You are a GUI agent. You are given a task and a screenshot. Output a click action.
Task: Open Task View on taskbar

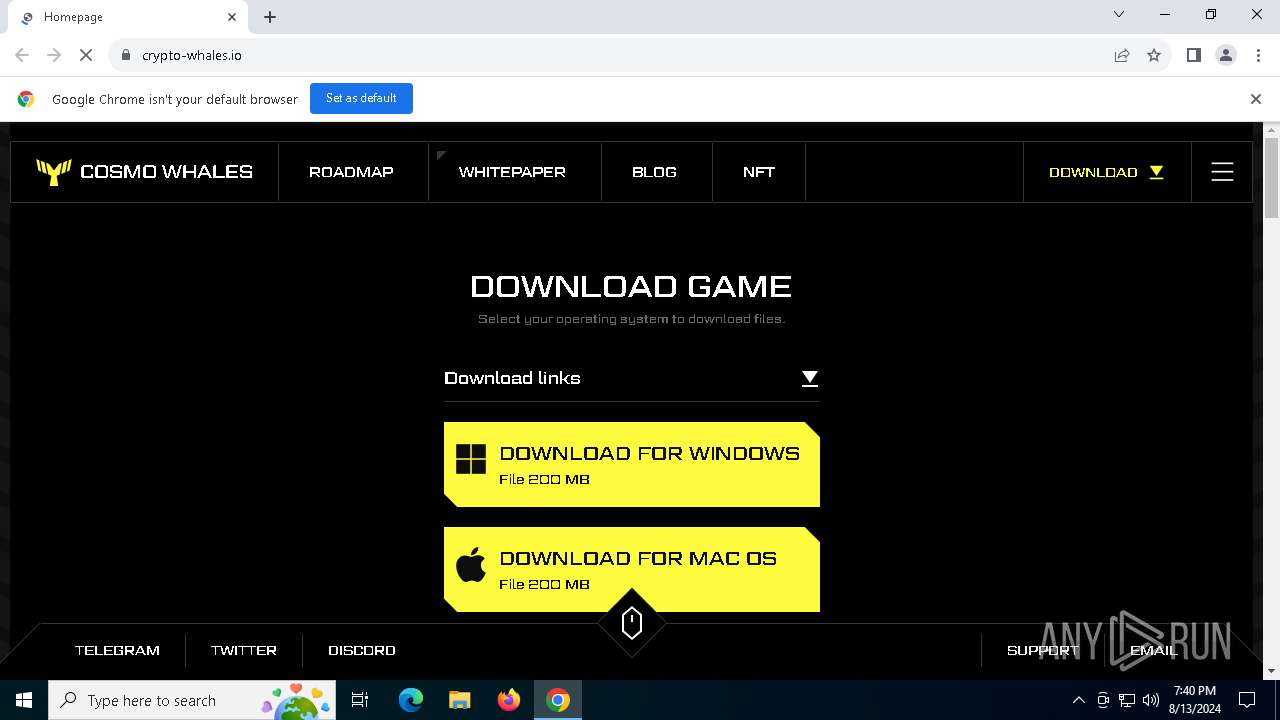tap(360, 700)
